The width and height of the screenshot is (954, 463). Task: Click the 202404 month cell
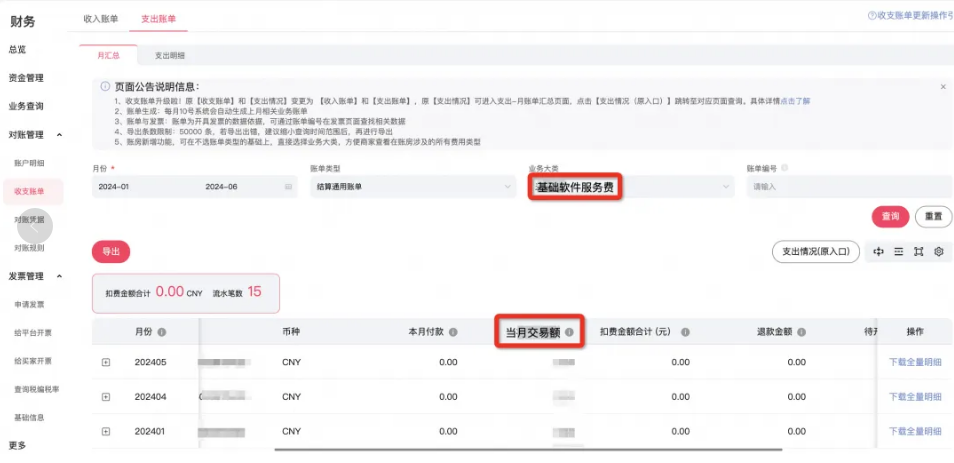(x=150, y=397)
